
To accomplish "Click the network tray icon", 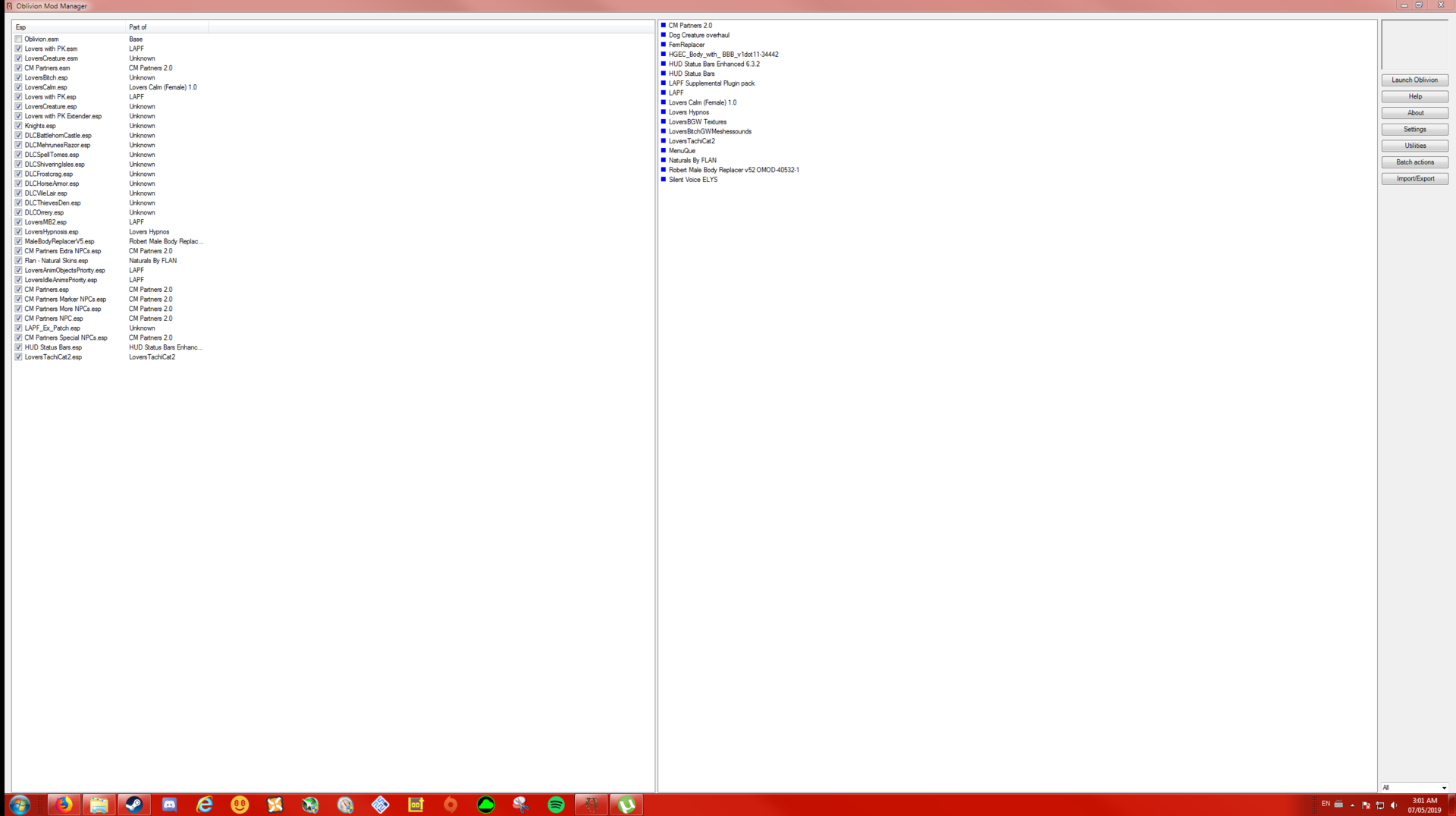I will [x=1380, y=805].
